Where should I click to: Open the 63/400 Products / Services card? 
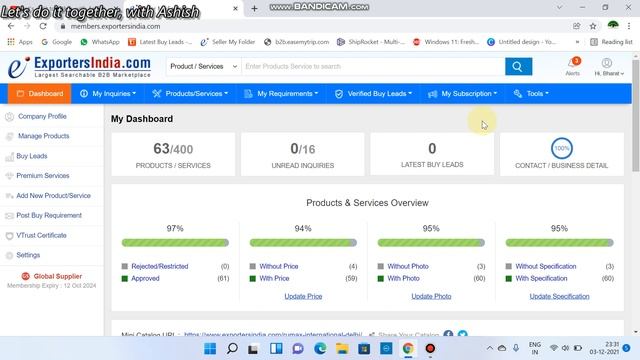pyautogui.click(x=173, y=154)
